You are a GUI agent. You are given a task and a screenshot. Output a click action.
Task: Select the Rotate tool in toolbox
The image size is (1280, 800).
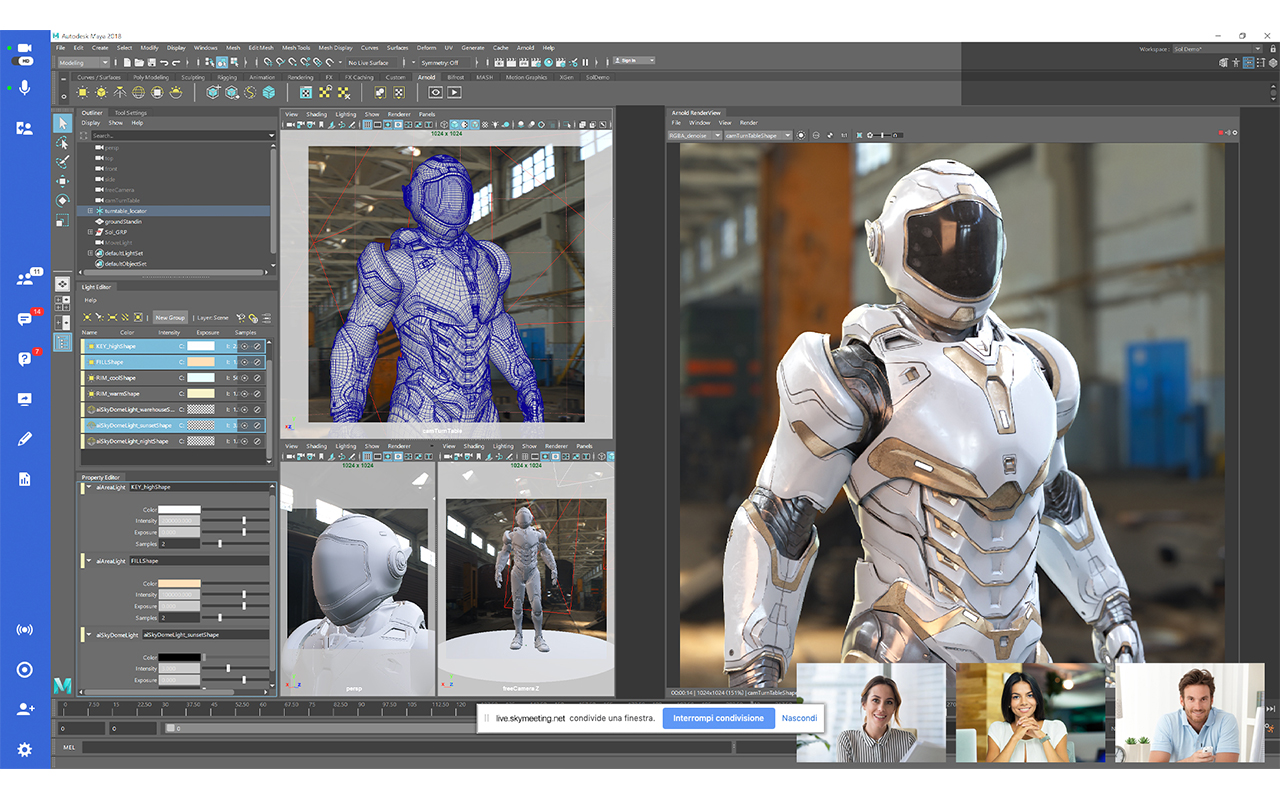(x=62, y=200)
